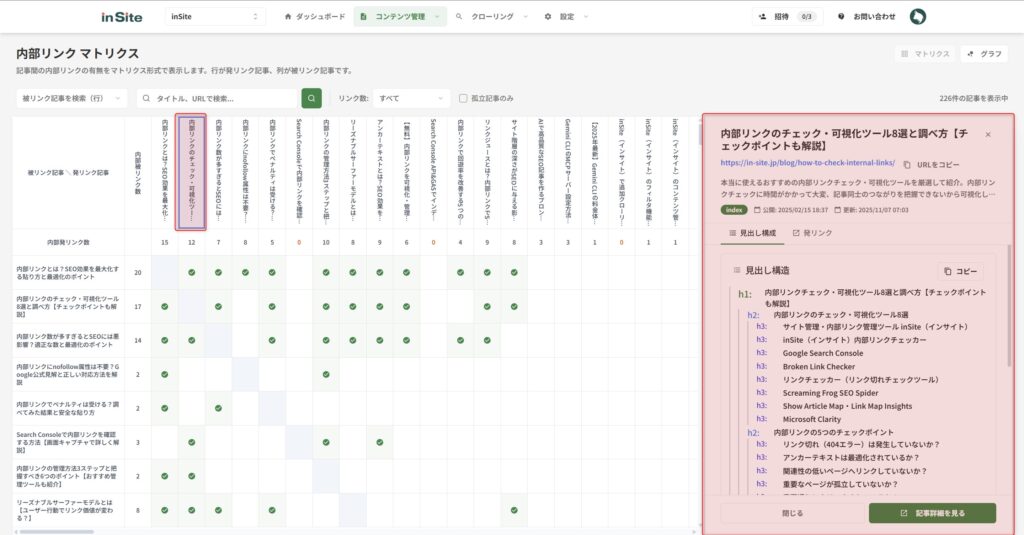Enable the 孤立記事のみ checkbox

coord(463,99)
